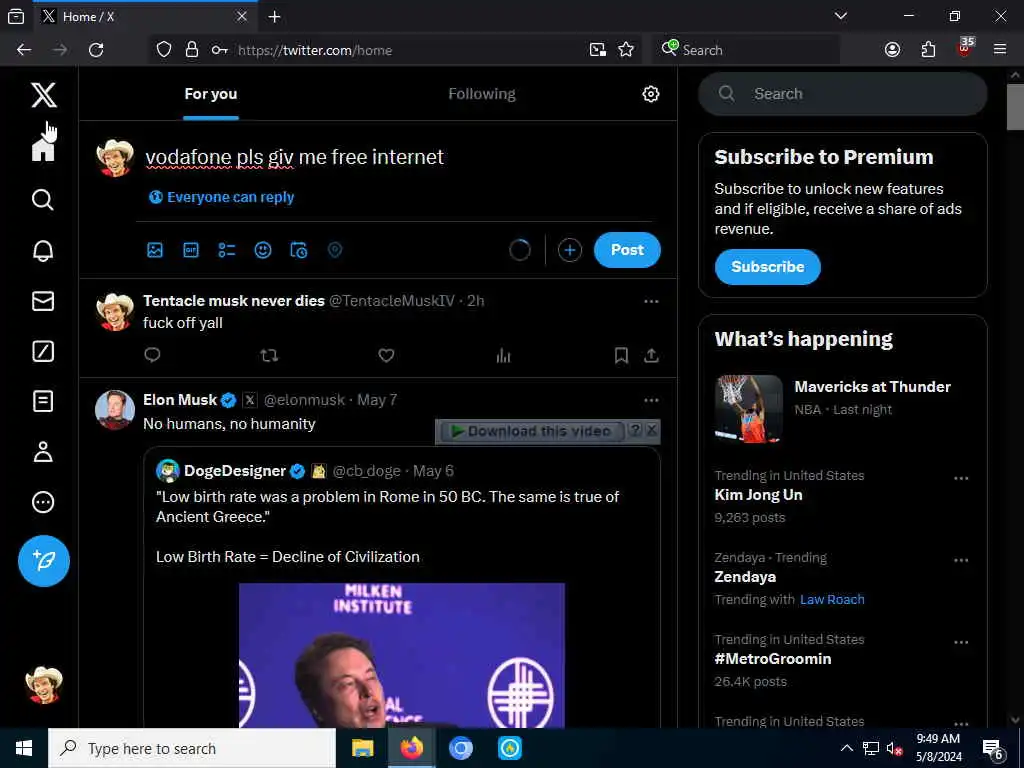Screen dimensions: 1024x768
Task: Click the post text 'vodafone pls giv me free internet'
Action: (295, 157)
